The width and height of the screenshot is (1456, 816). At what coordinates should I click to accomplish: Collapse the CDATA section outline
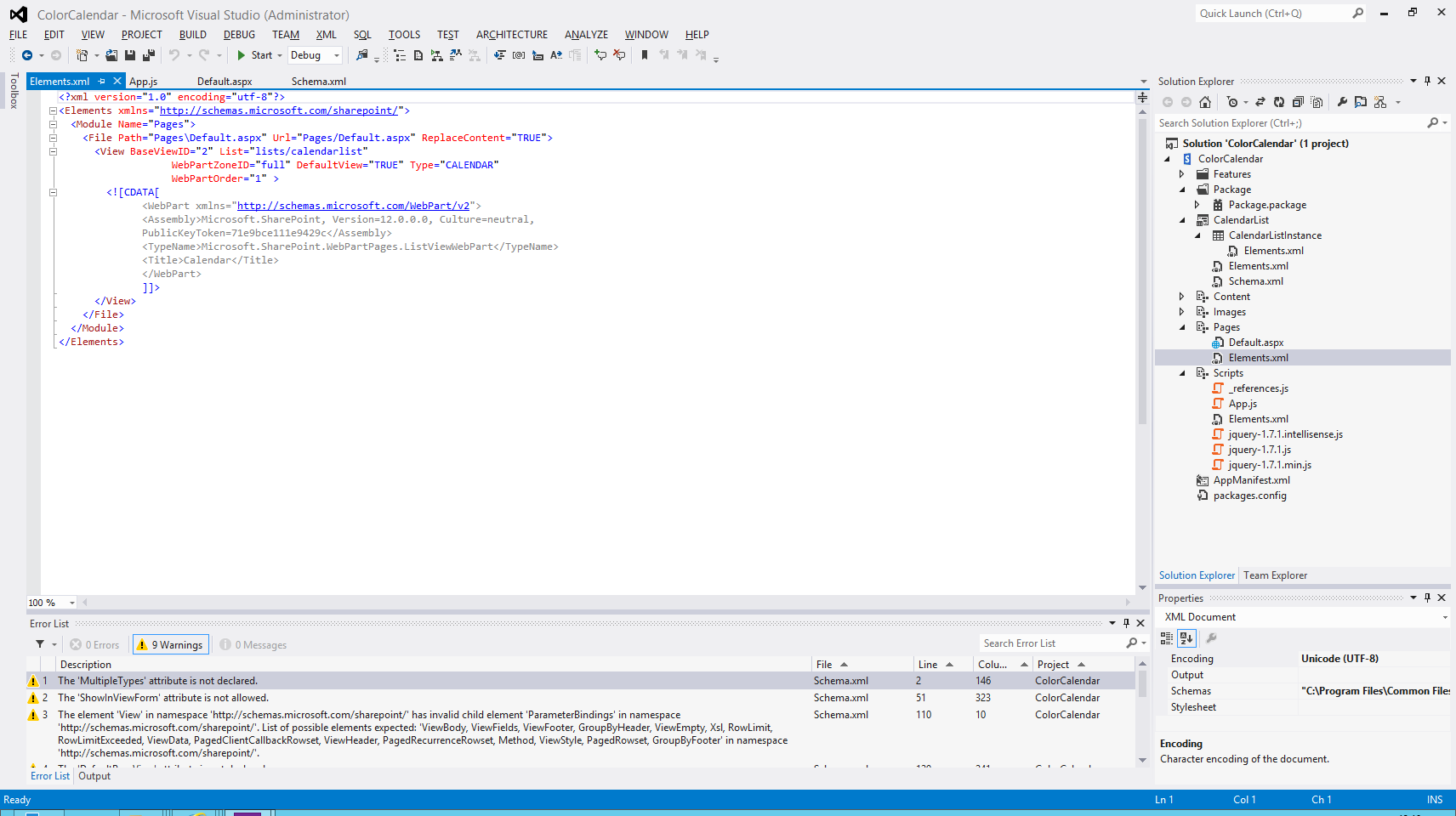tap(53, 192)
